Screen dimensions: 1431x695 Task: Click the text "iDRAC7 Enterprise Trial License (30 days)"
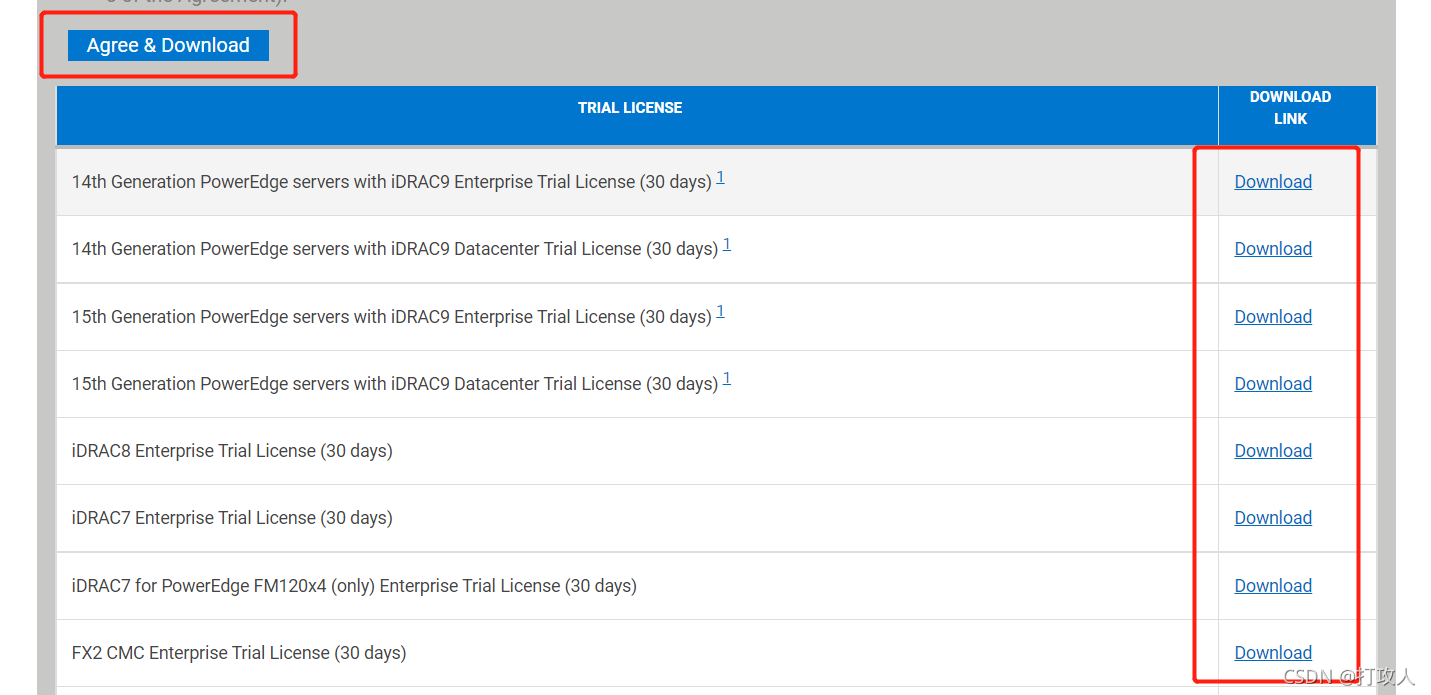tap(232, 518)
